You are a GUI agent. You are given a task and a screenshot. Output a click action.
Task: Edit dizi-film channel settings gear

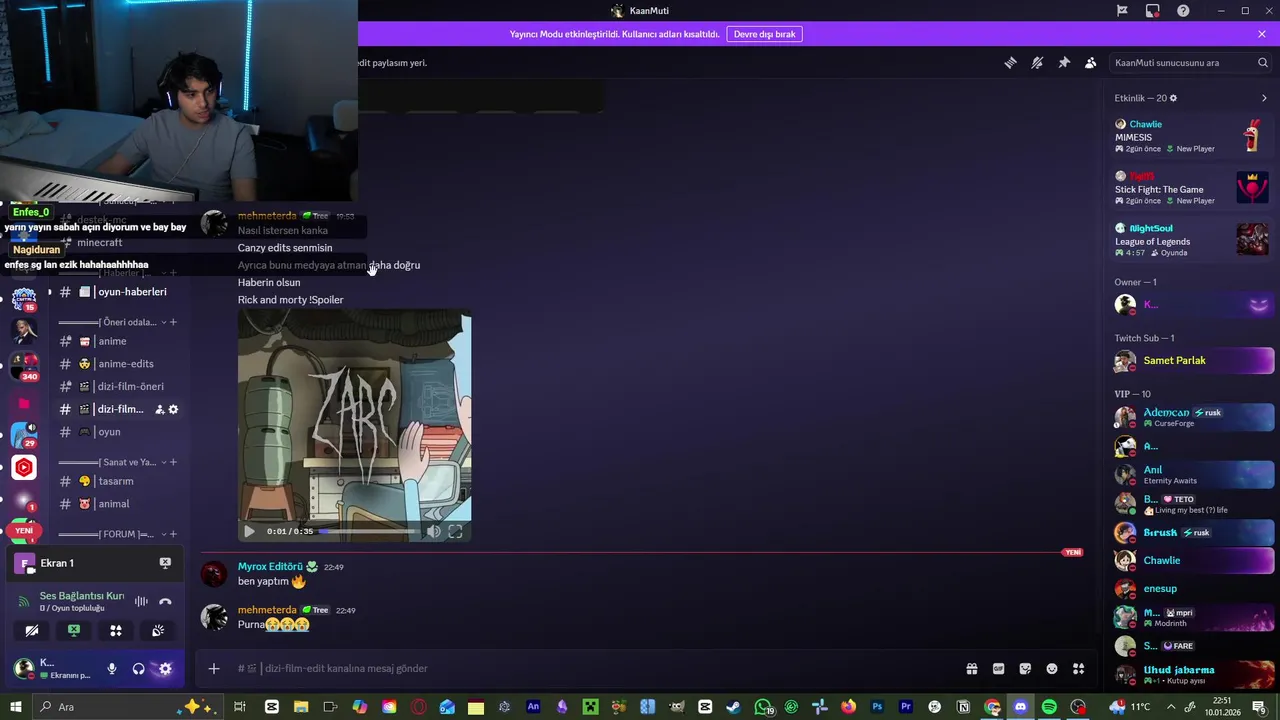click(173, 409)
